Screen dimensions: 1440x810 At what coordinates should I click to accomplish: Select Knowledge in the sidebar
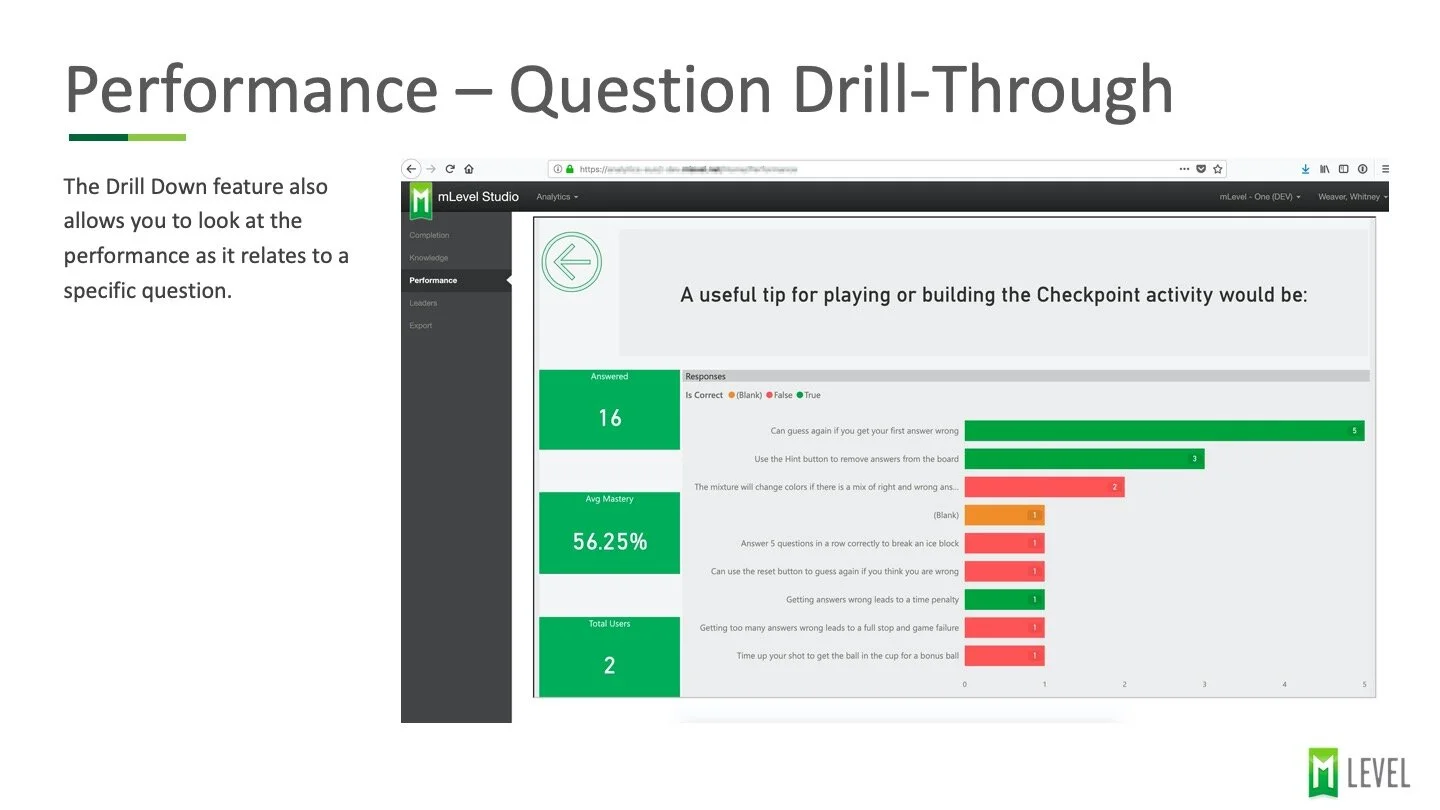point(428,258)
